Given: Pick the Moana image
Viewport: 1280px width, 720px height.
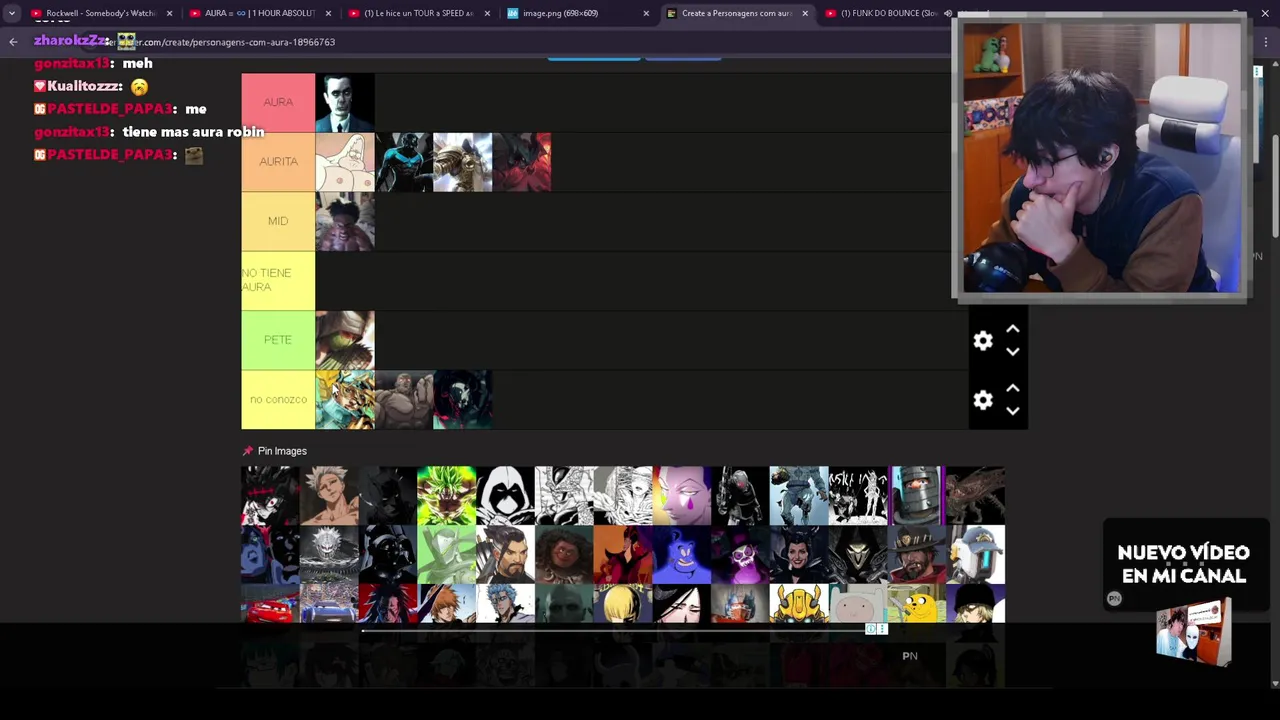Looking at the screenshot, I should pos(564,554).
